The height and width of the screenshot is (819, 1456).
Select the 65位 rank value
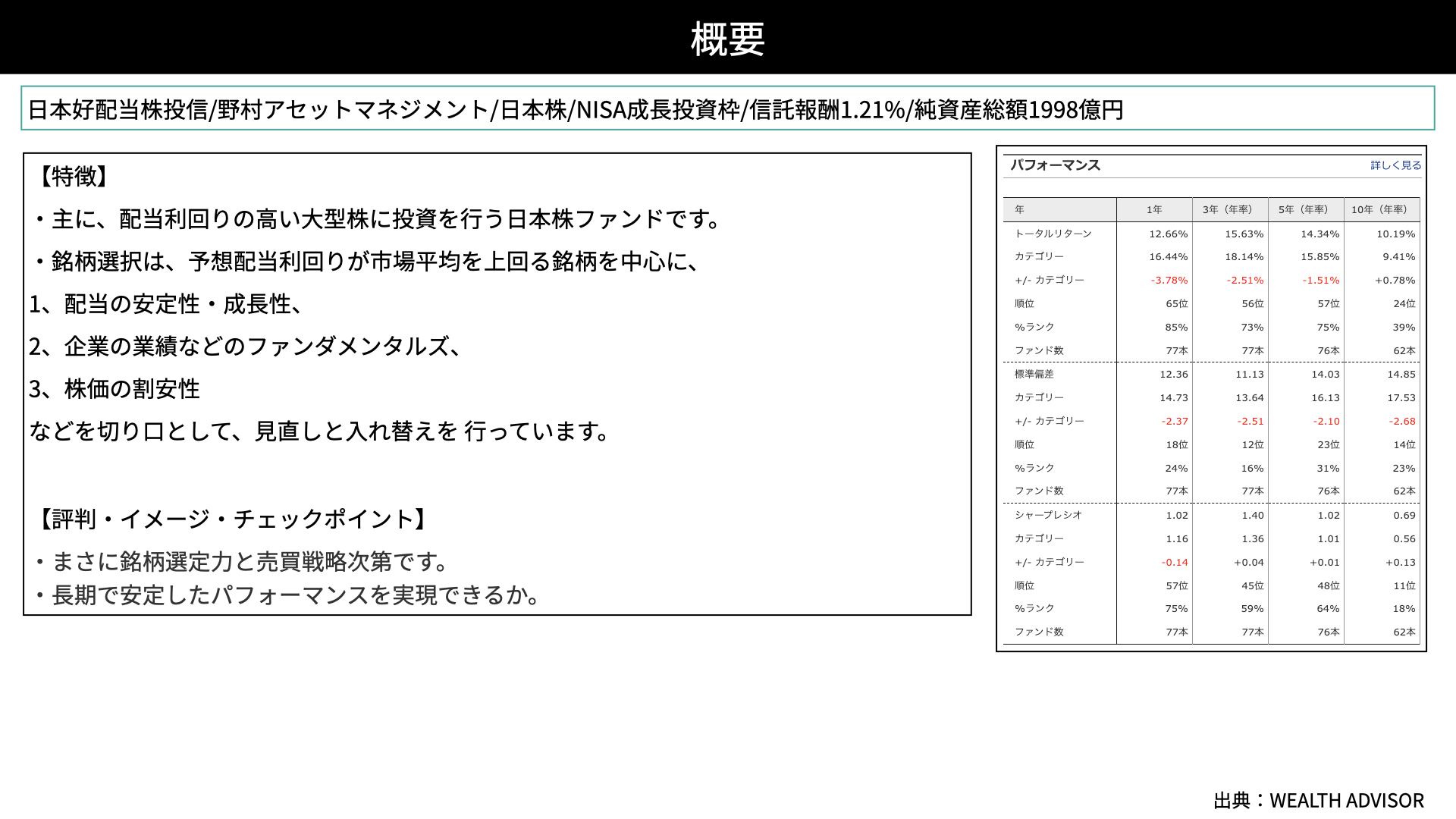(x=1177, y=304)
